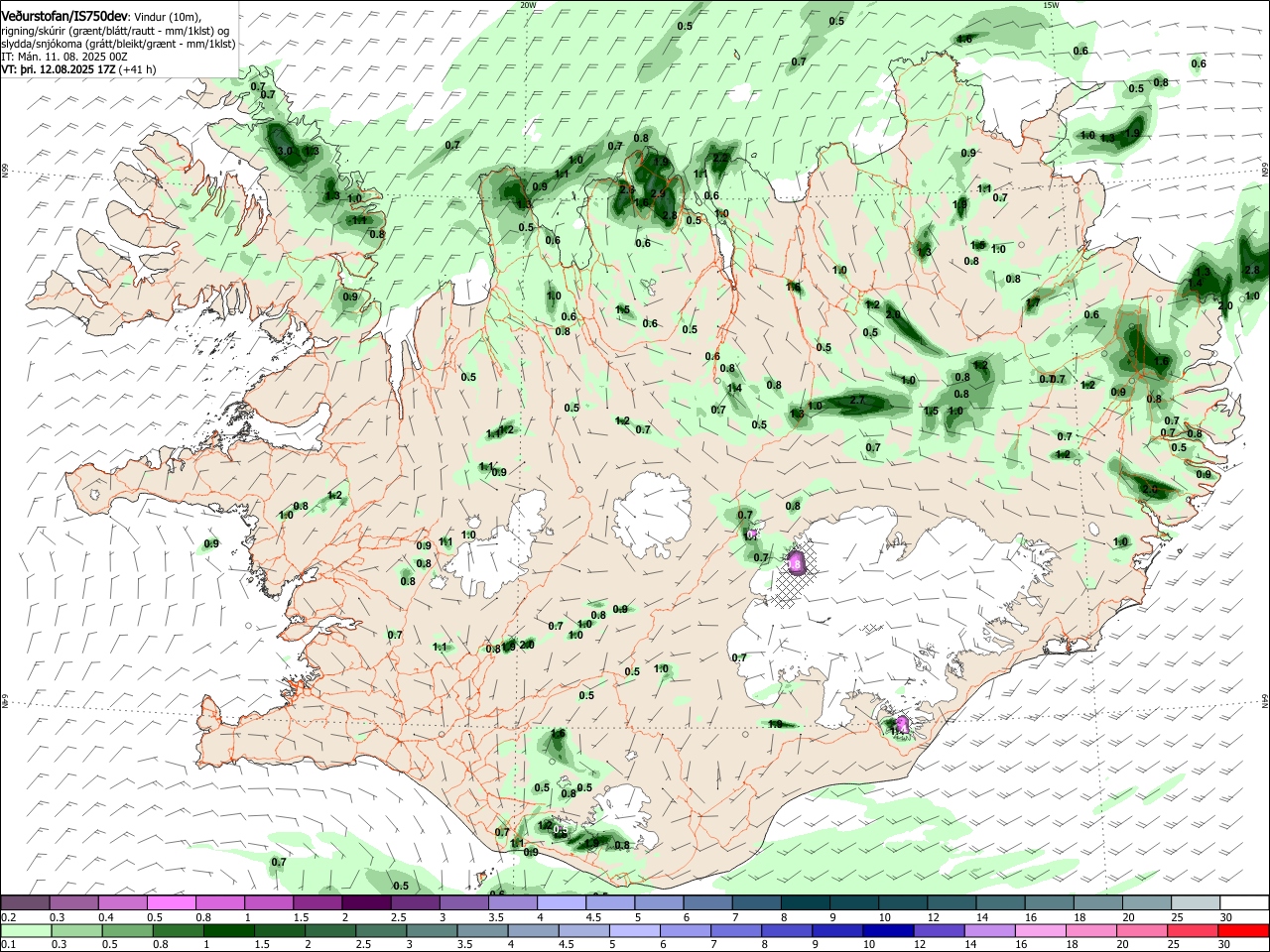The height and width of the screenshot is (952, 1270).
Task: Click the 20W longitude label at top
Action: pyautogui.click(x=528, y=5)
